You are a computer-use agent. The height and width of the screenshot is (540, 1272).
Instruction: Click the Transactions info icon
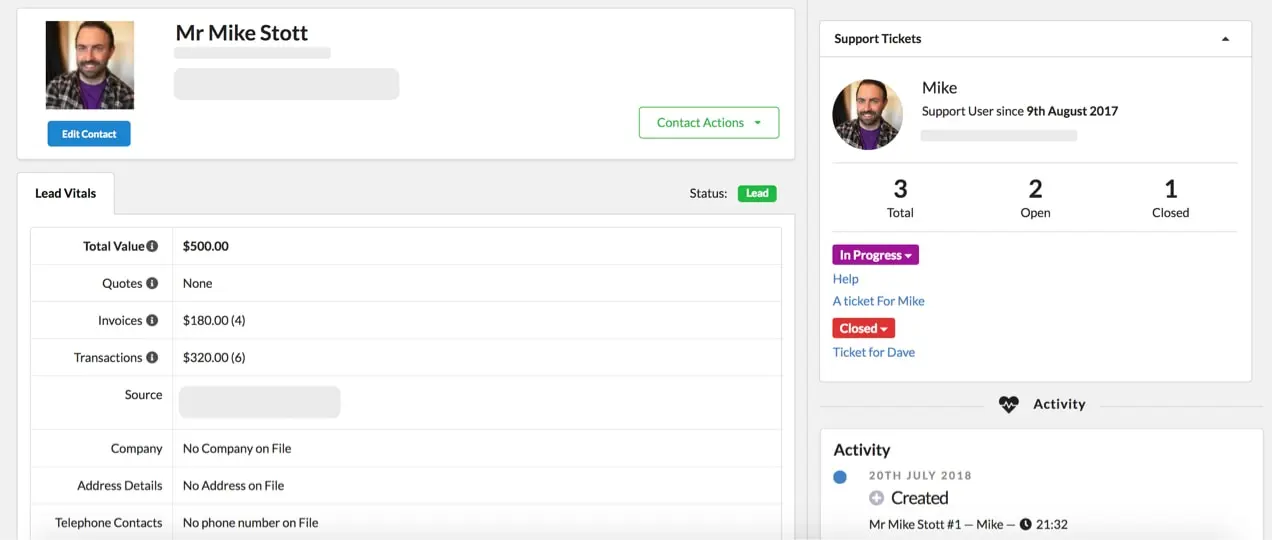pos(152,357)
